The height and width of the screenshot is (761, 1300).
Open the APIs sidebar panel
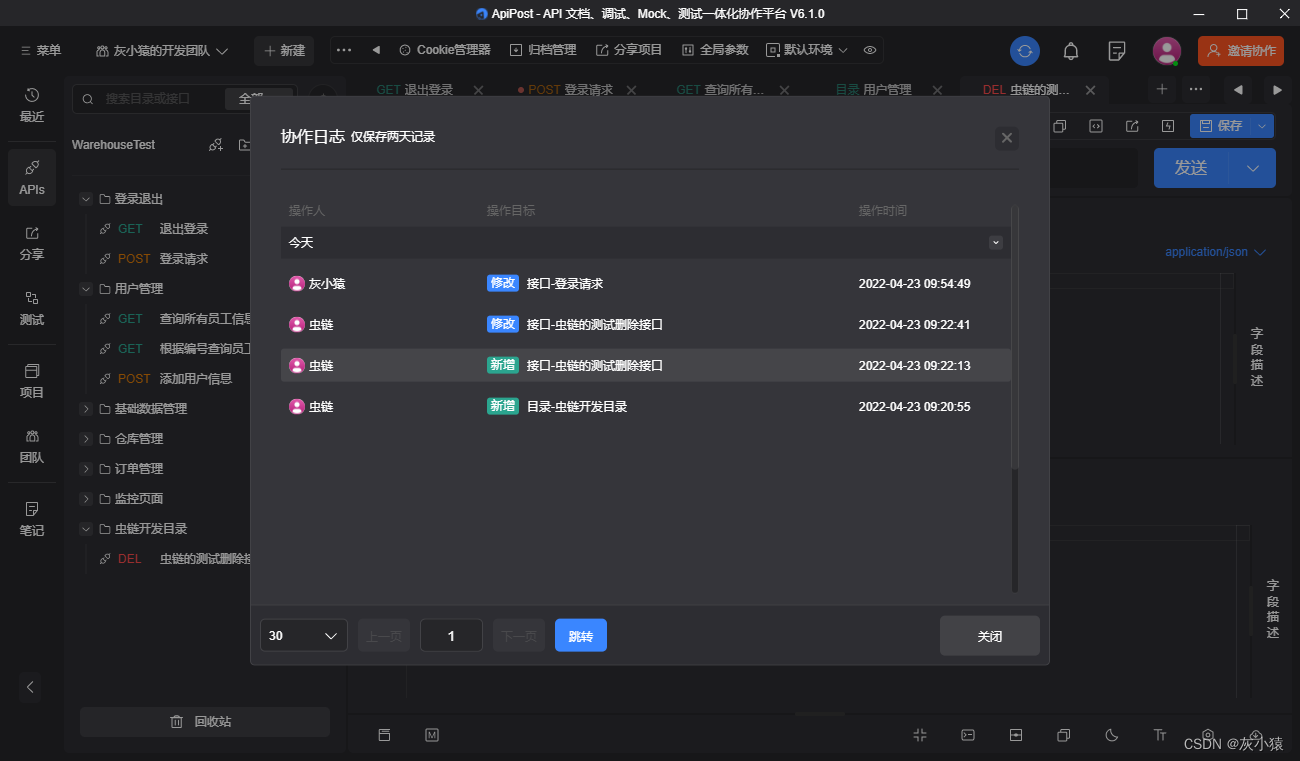point(32,177)
